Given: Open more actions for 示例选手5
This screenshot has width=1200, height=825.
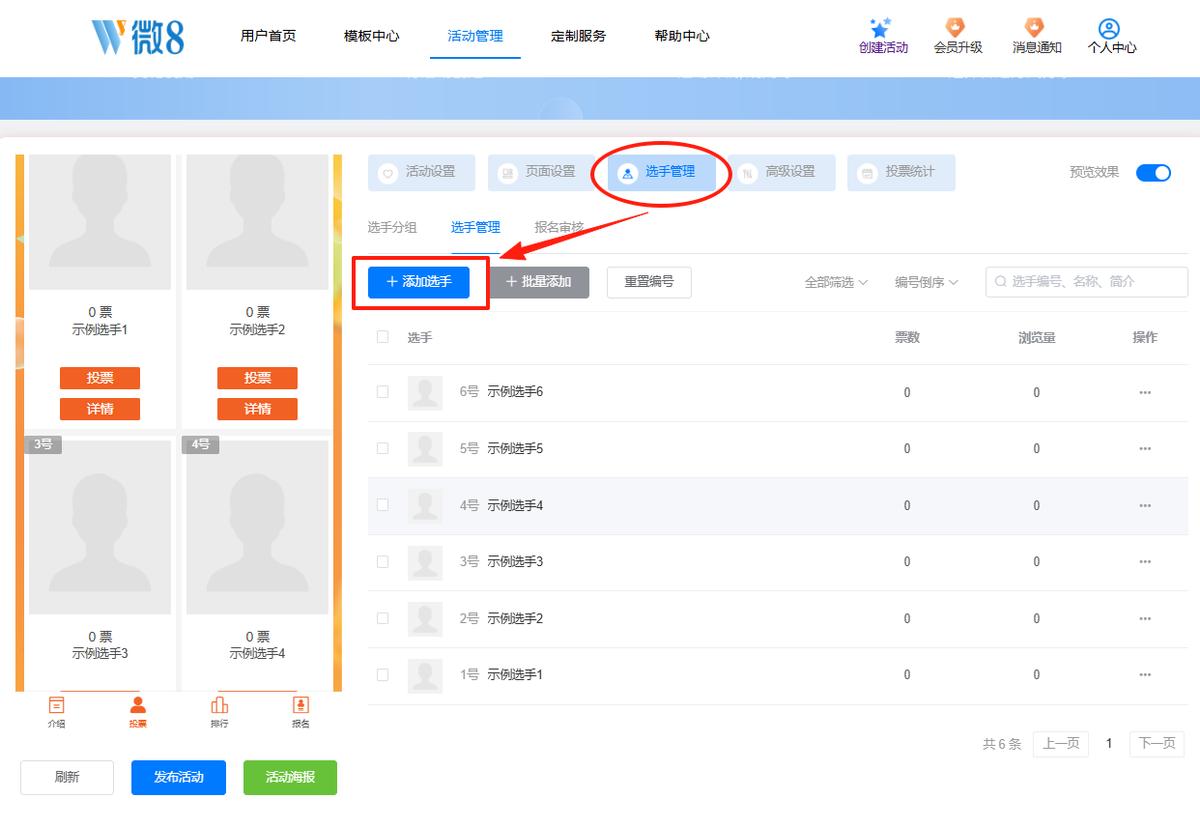Looking at the screenshot, I should (x=1145, y=449).
